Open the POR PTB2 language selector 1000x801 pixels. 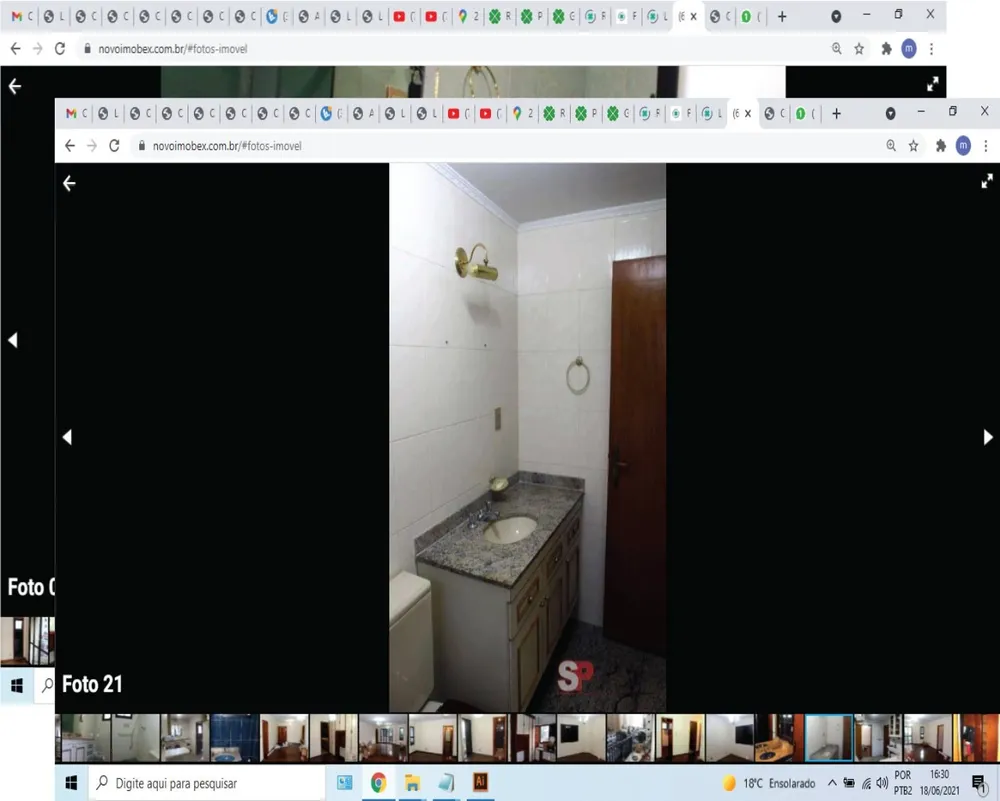pyautogui.click(x=902, y=783)
